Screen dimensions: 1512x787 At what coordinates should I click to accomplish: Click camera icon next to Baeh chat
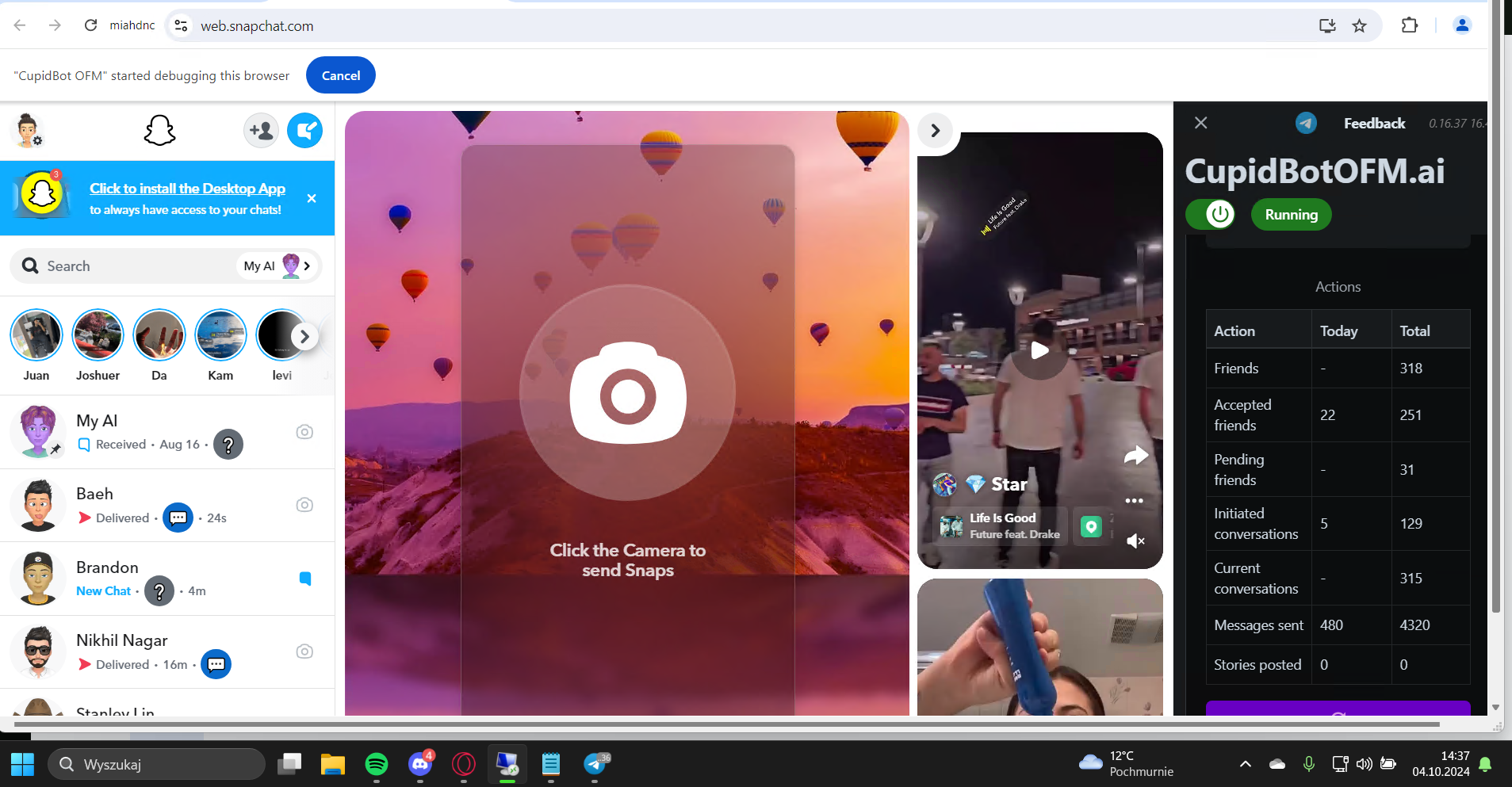point(304,505)
